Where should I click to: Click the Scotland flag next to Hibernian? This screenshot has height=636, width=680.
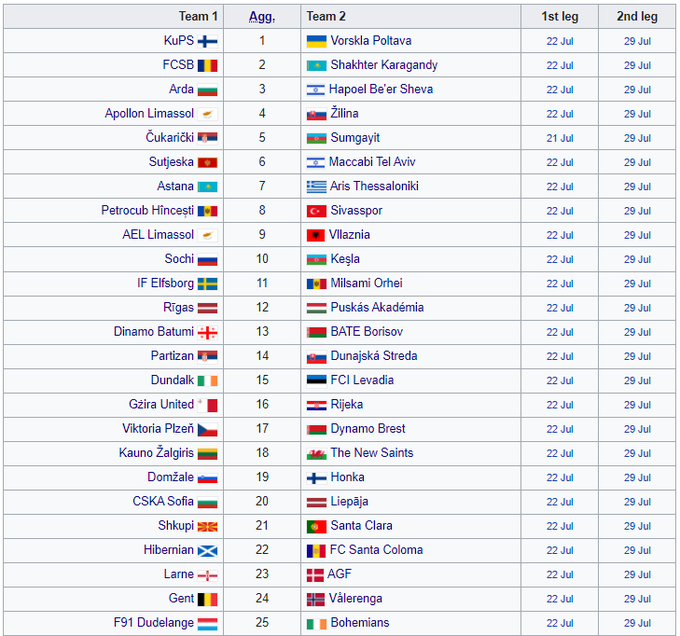[207, 550]
